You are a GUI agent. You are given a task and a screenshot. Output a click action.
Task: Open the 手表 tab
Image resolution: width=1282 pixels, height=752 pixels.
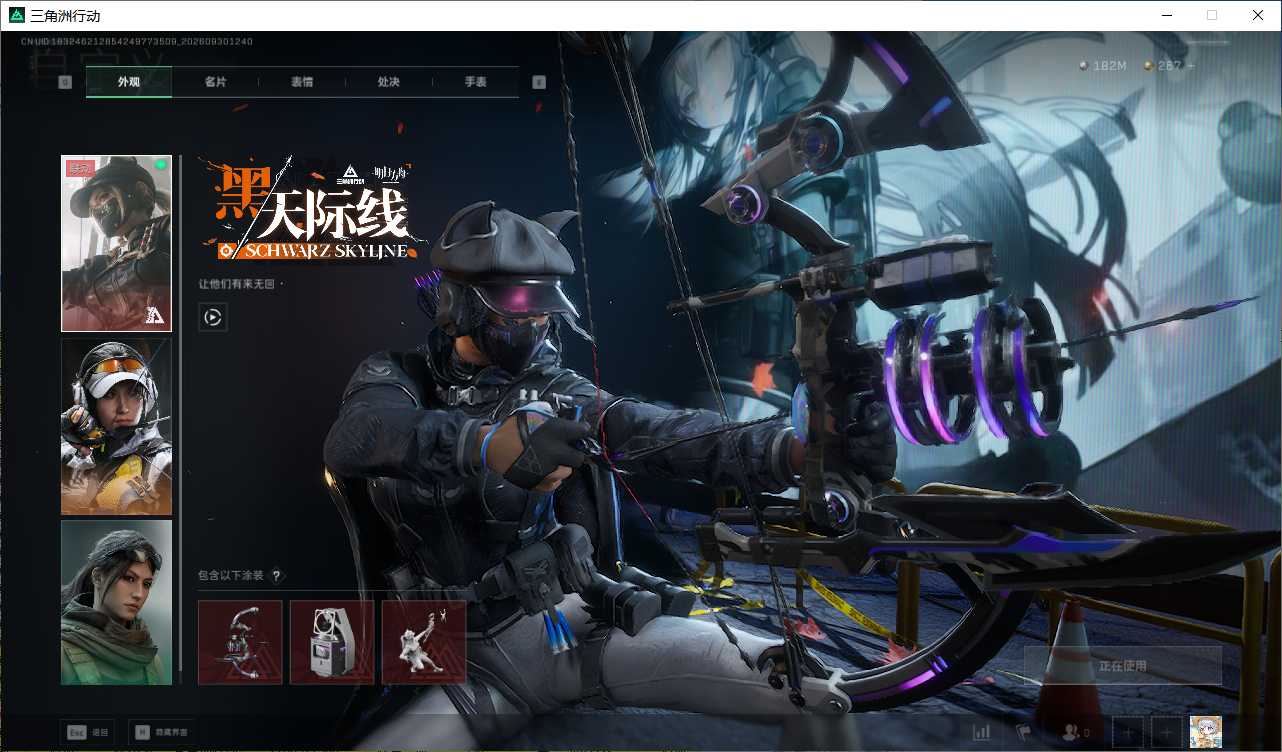476,82
